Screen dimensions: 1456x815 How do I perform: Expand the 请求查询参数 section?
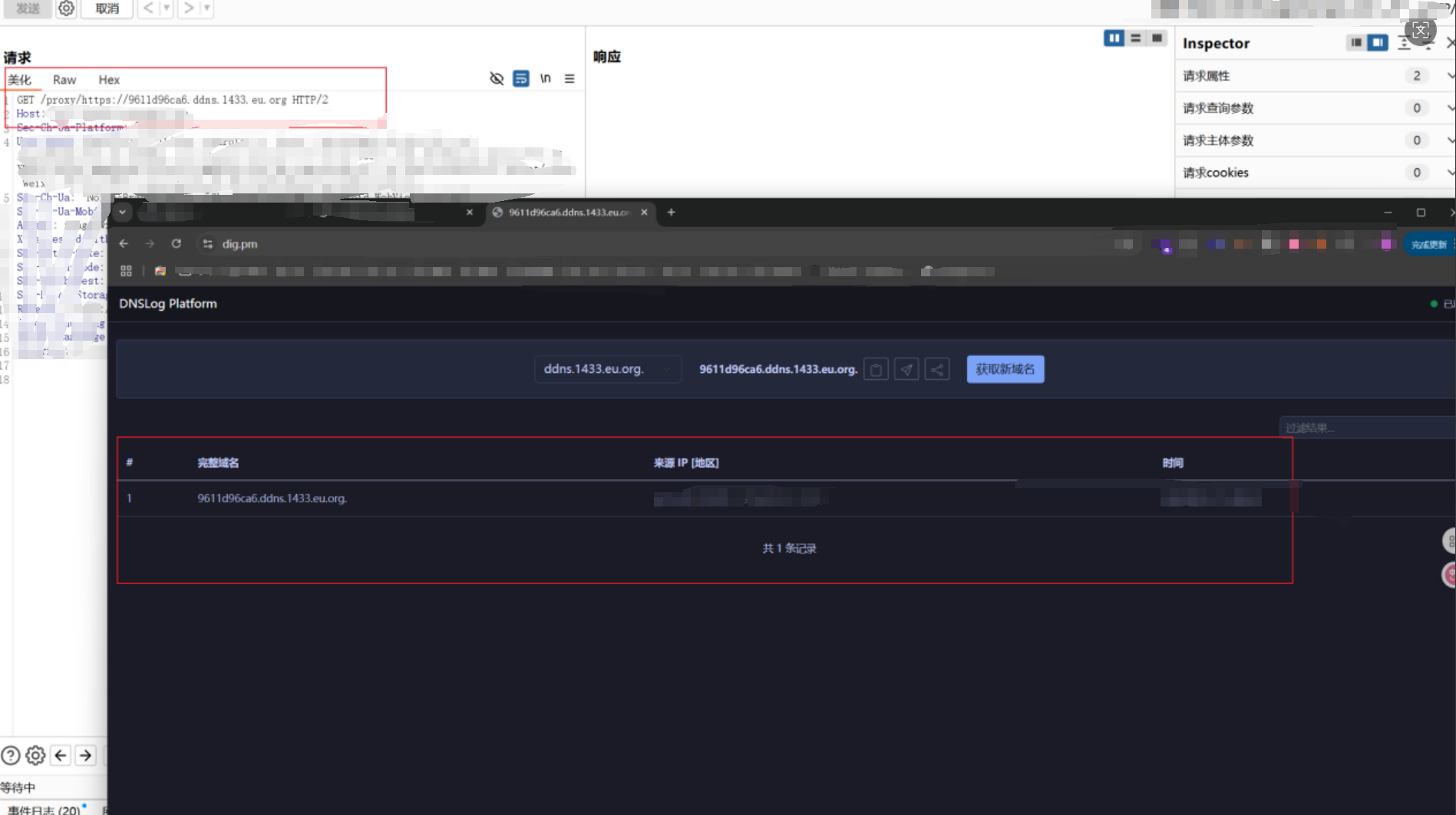pos(1316,108)
